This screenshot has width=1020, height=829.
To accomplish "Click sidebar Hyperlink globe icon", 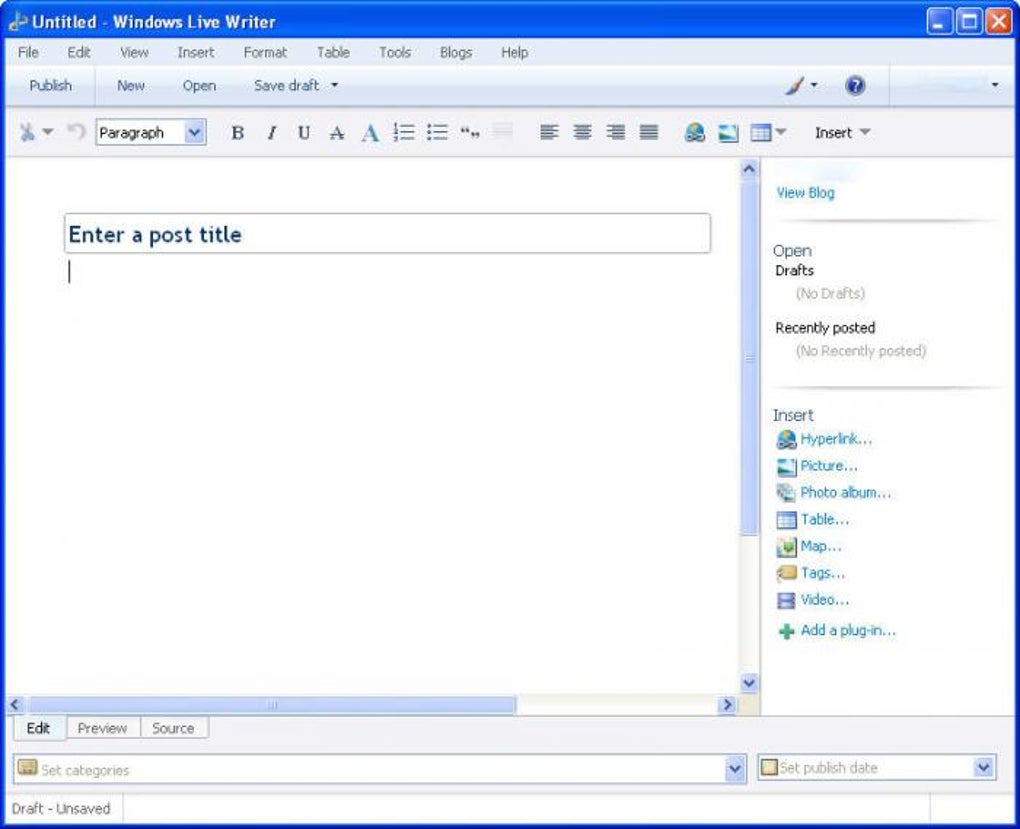I will [786, 440].
